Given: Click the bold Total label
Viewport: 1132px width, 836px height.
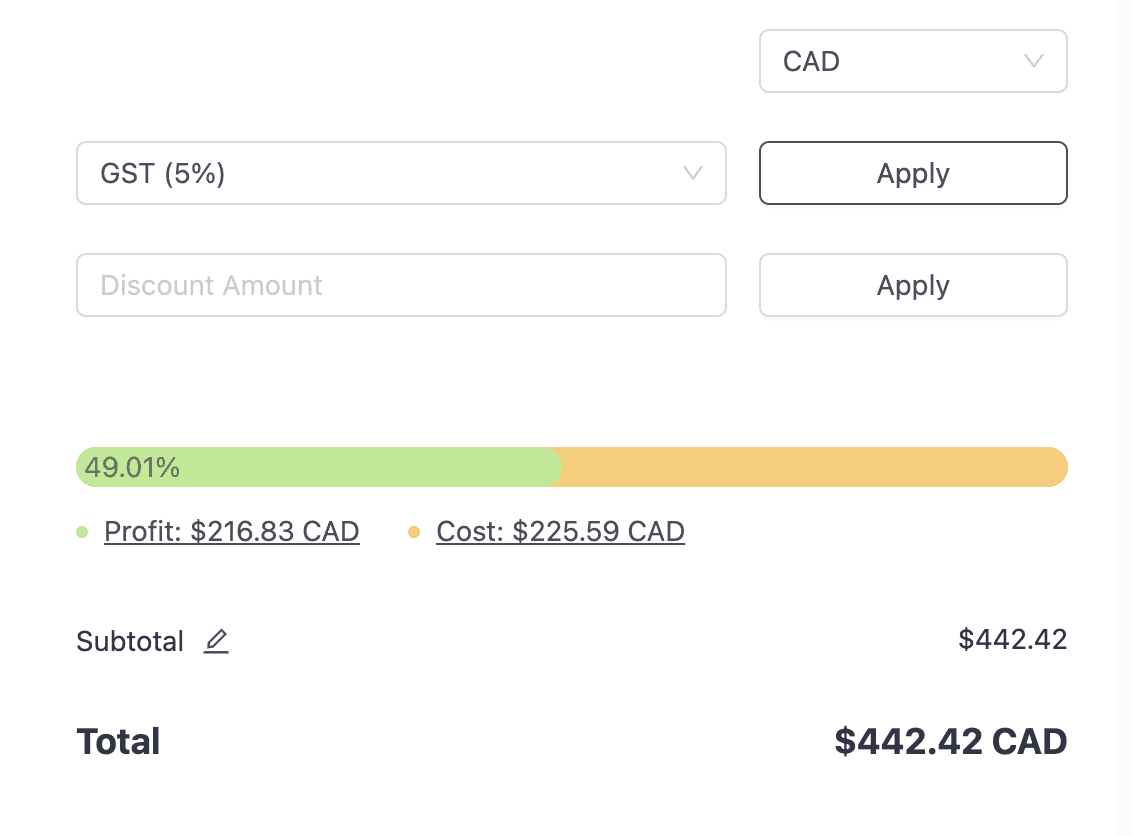Looking at the screenshot, I should tap(118, 741).
